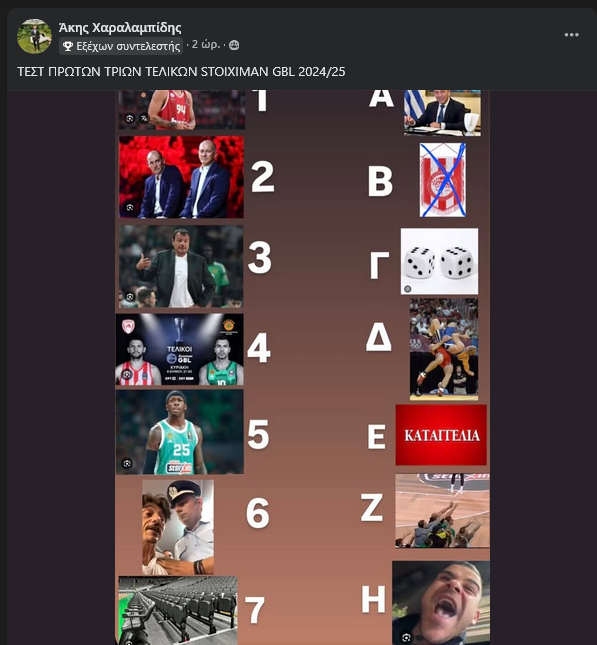
Task: Click the 2 ώρ. post timestamp
Action: [x=206, y=44]
